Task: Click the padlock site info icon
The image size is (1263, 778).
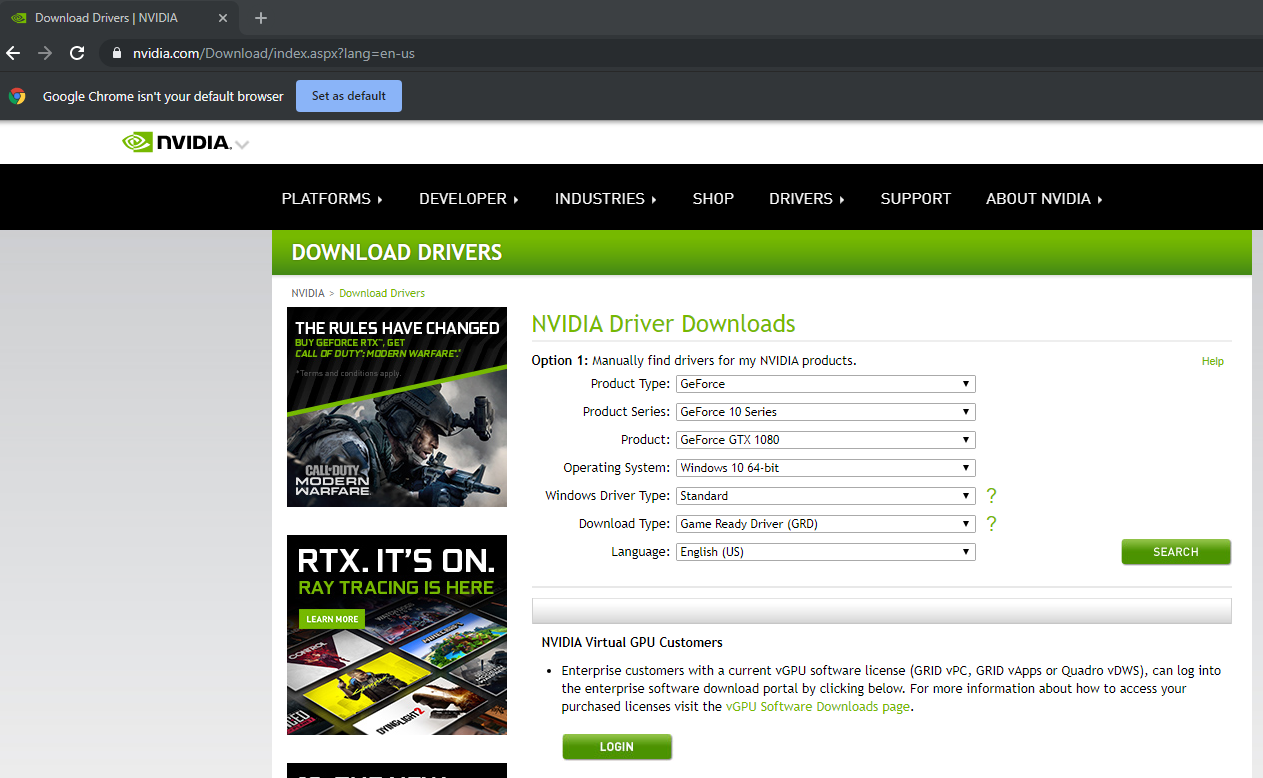Action: [117, 53]
